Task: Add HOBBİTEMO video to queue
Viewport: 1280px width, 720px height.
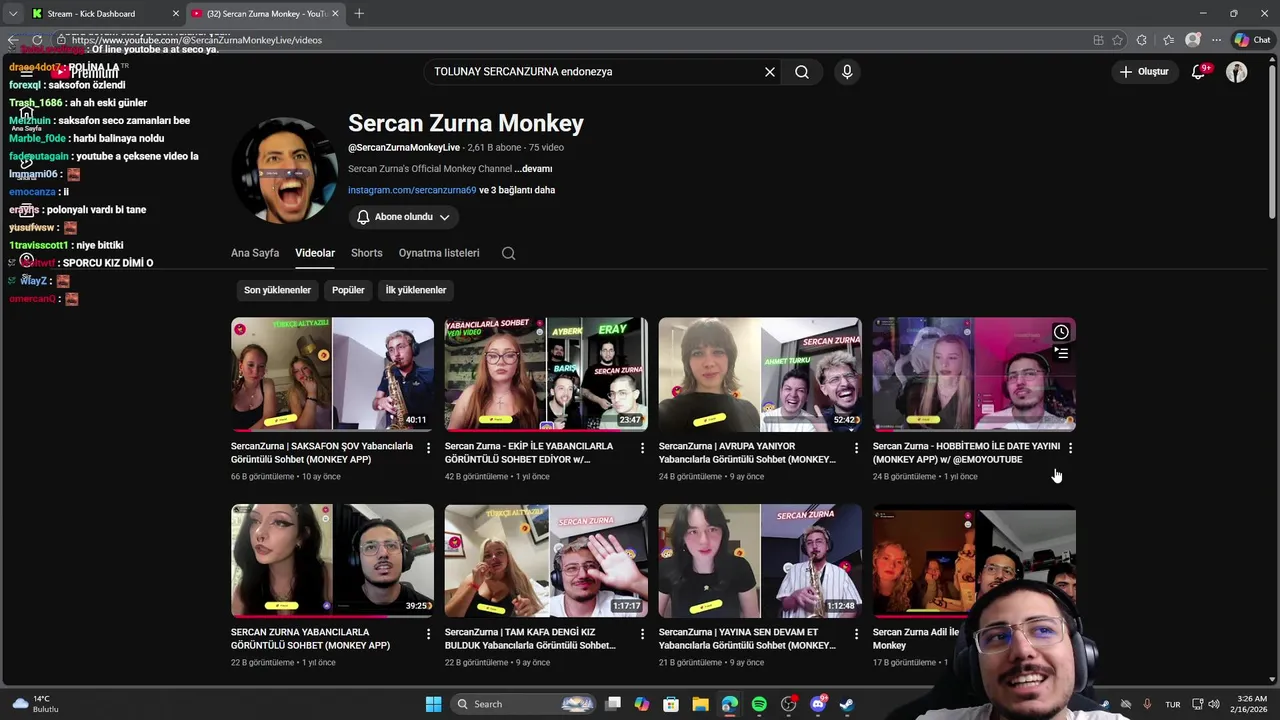Action: coord(1061,353)
